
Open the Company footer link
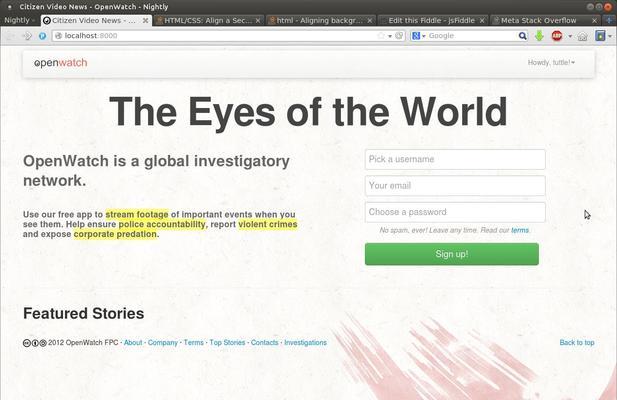pos(163,343)
